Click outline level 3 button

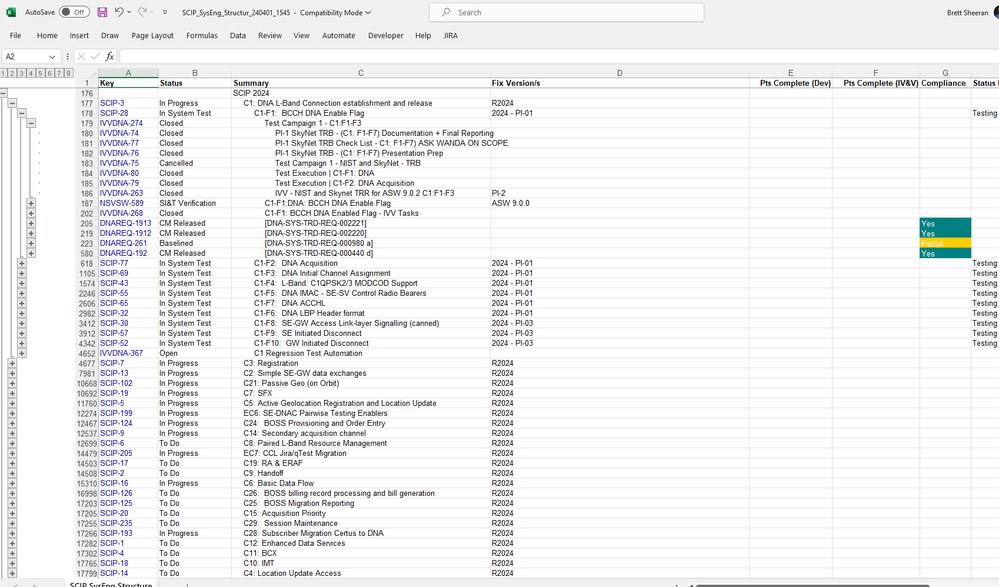22,73
